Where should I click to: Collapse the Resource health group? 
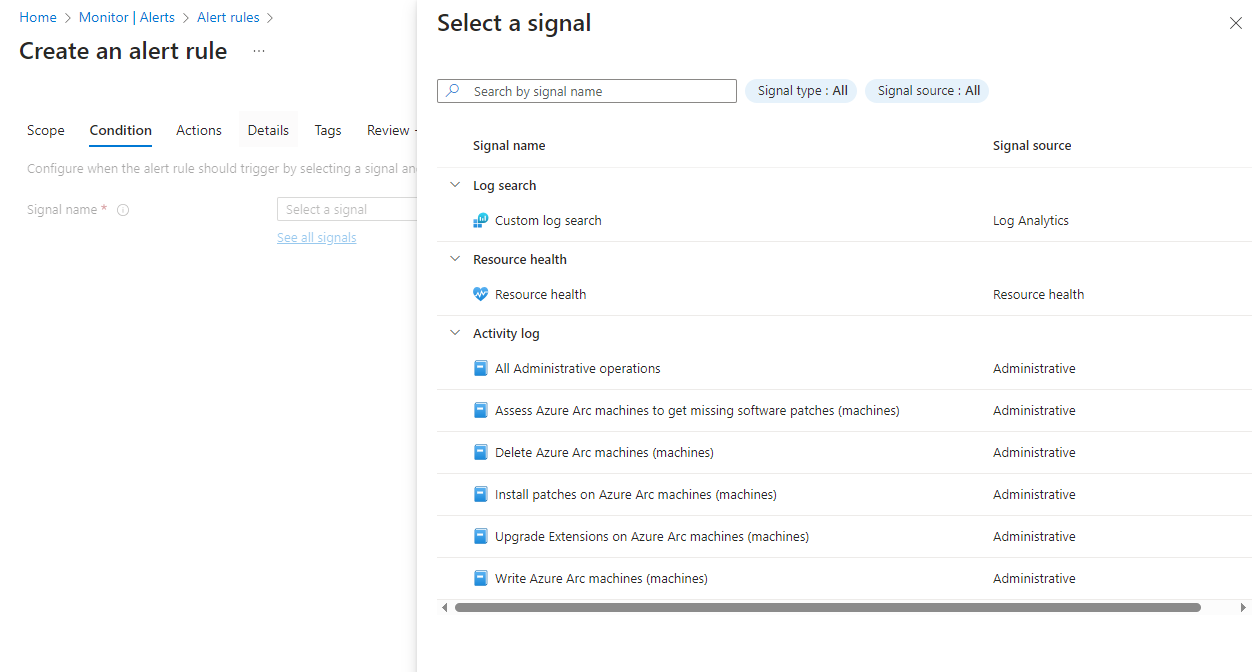coord(455,259)
